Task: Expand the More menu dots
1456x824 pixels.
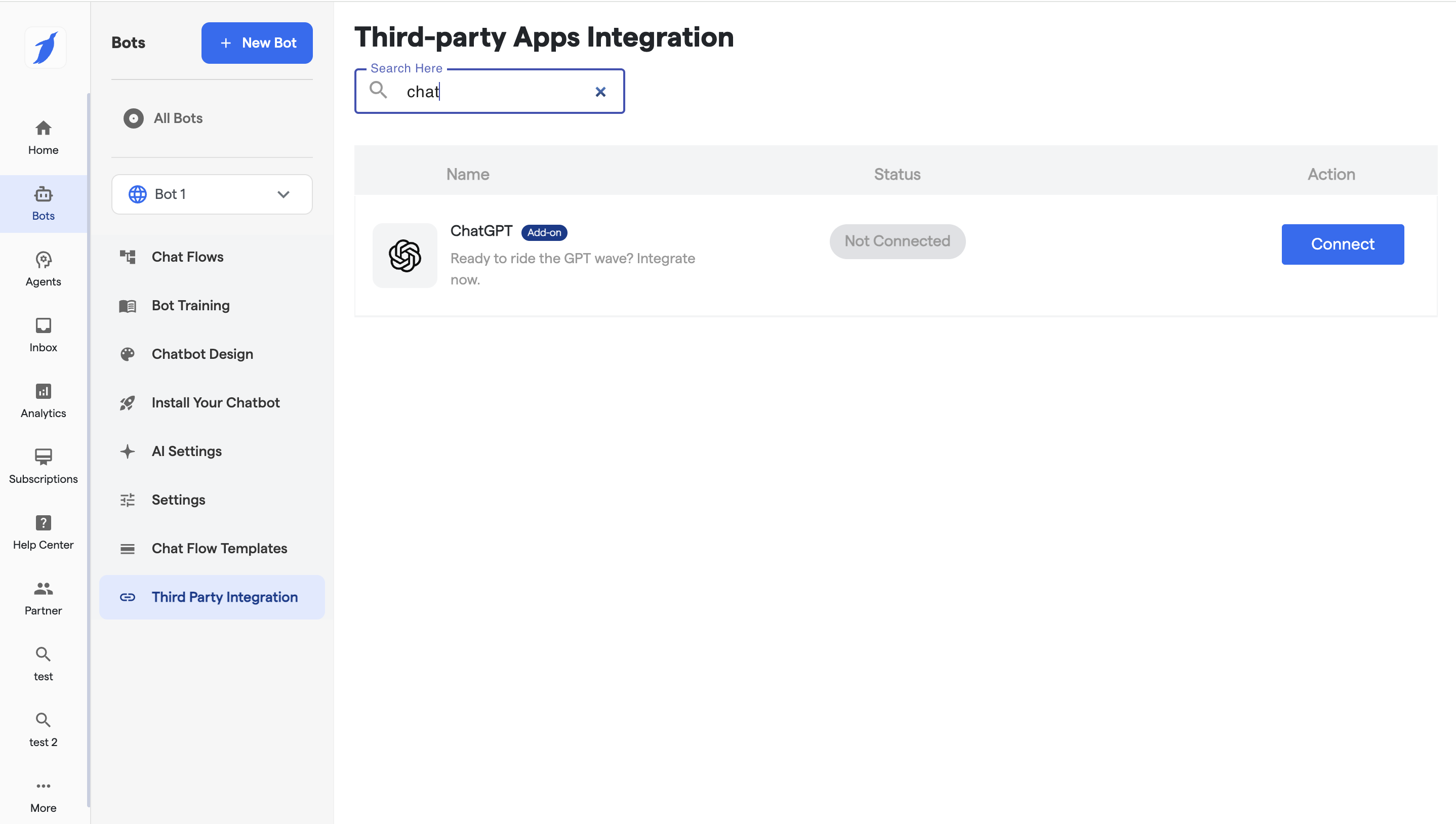Action: click(x=43, y=786)
